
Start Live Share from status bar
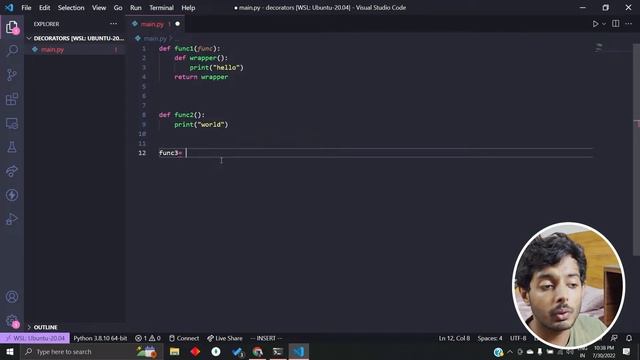(224, 338)
